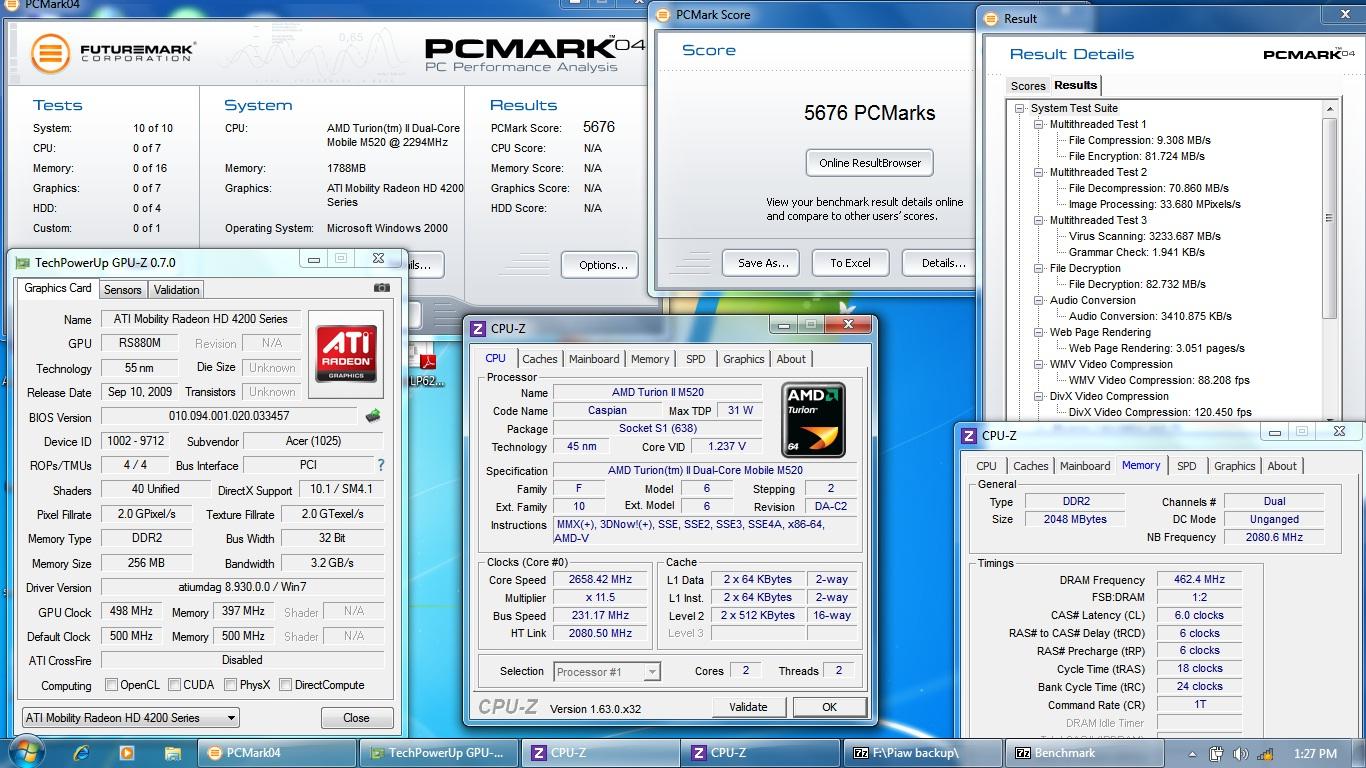This screenshot has width=1366, height=768.
Task: Open the Windows Start orb
Action: [x=27, y=753]
